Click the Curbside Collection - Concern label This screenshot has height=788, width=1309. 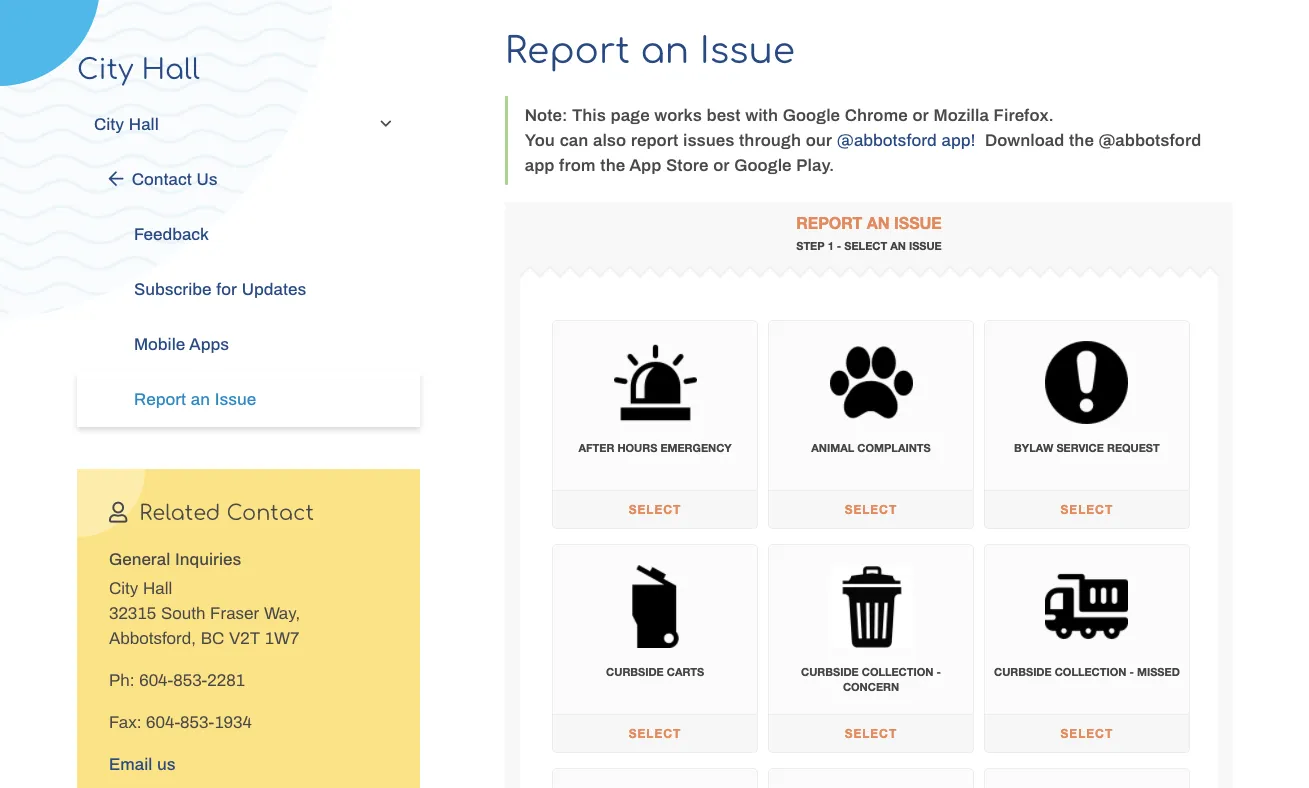tap(871, 679)
